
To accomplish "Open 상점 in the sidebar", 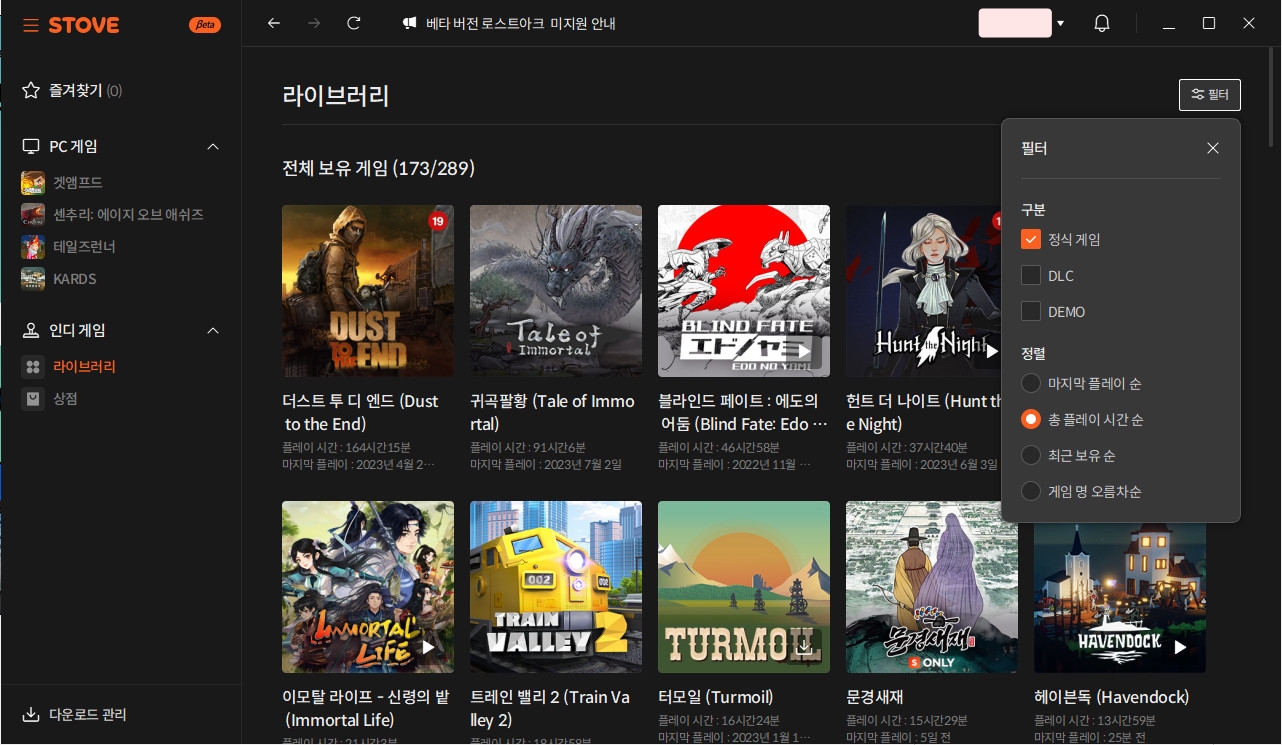I will [65, 399].
